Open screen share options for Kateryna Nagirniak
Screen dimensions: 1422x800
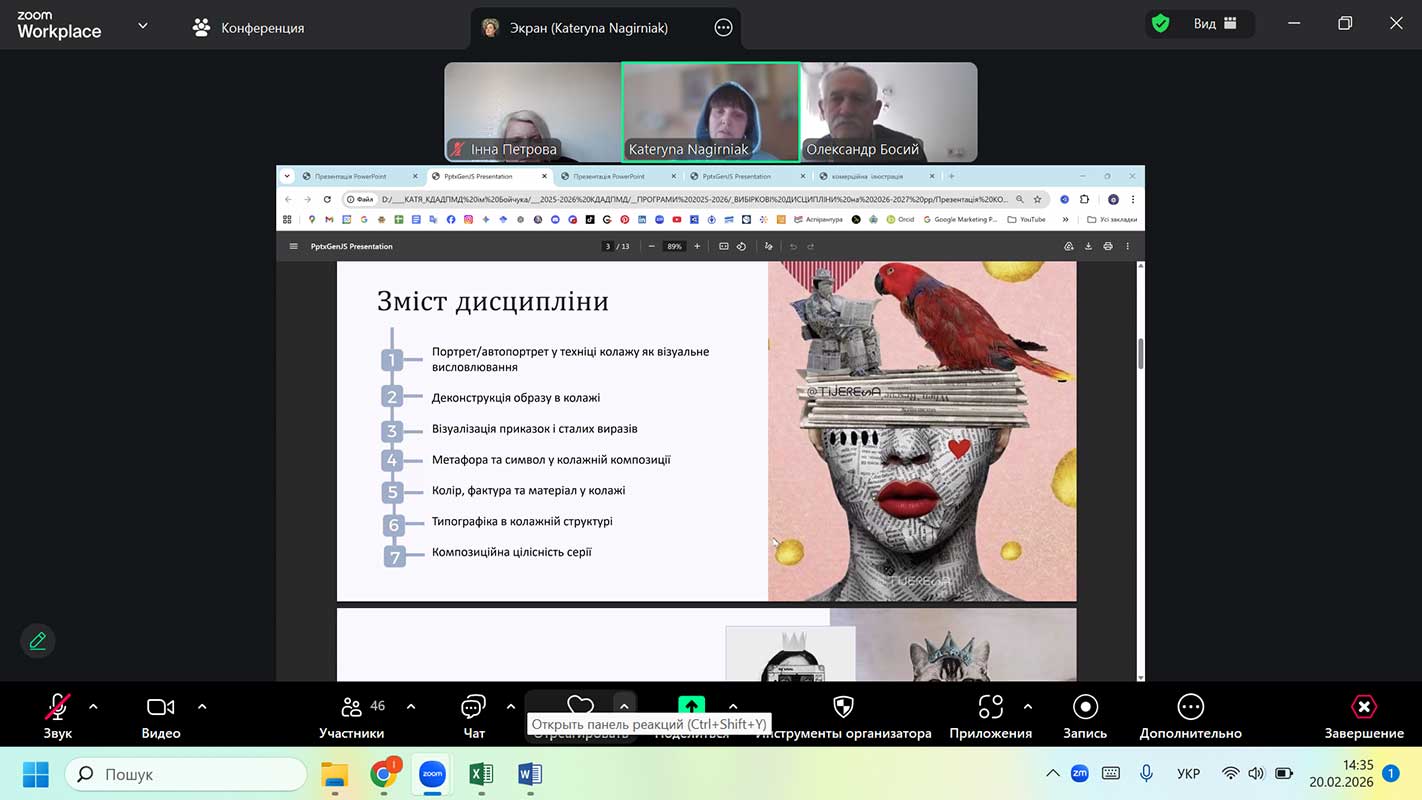click(x=723, y=28)
